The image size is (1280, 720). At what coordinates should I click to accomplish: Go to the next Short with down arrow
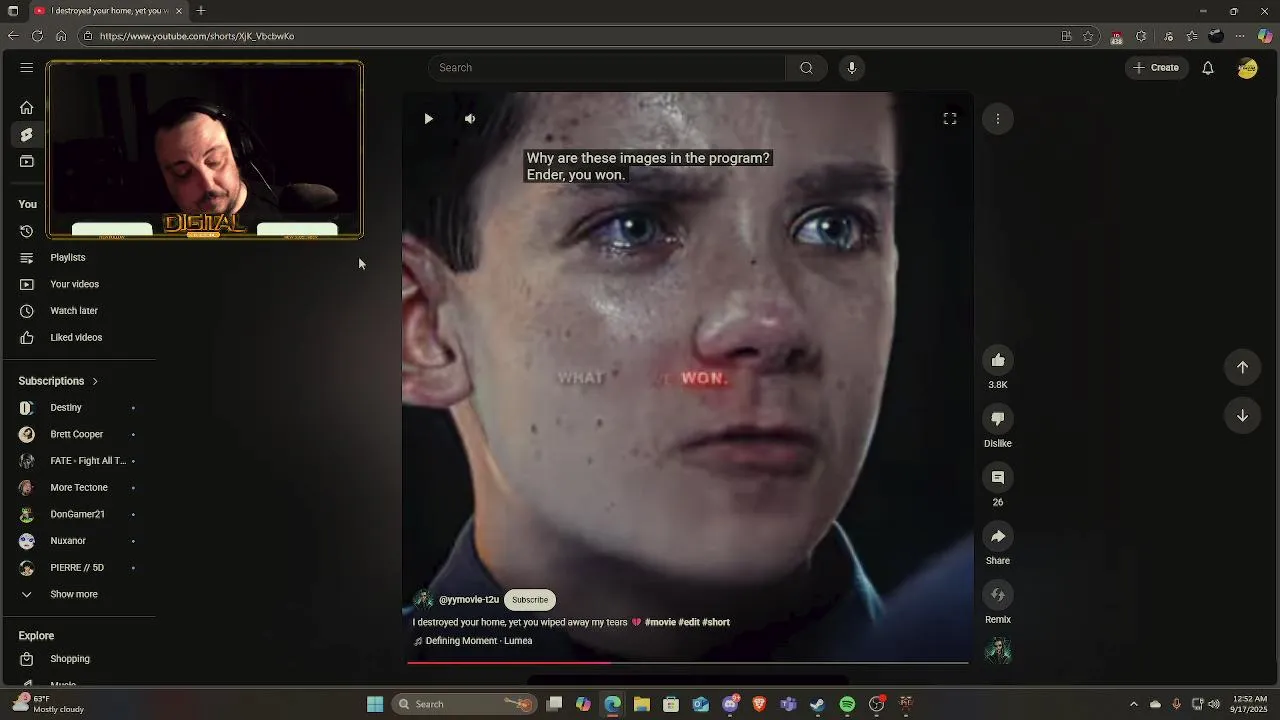pyautogui.click(x=1243, y=416)
